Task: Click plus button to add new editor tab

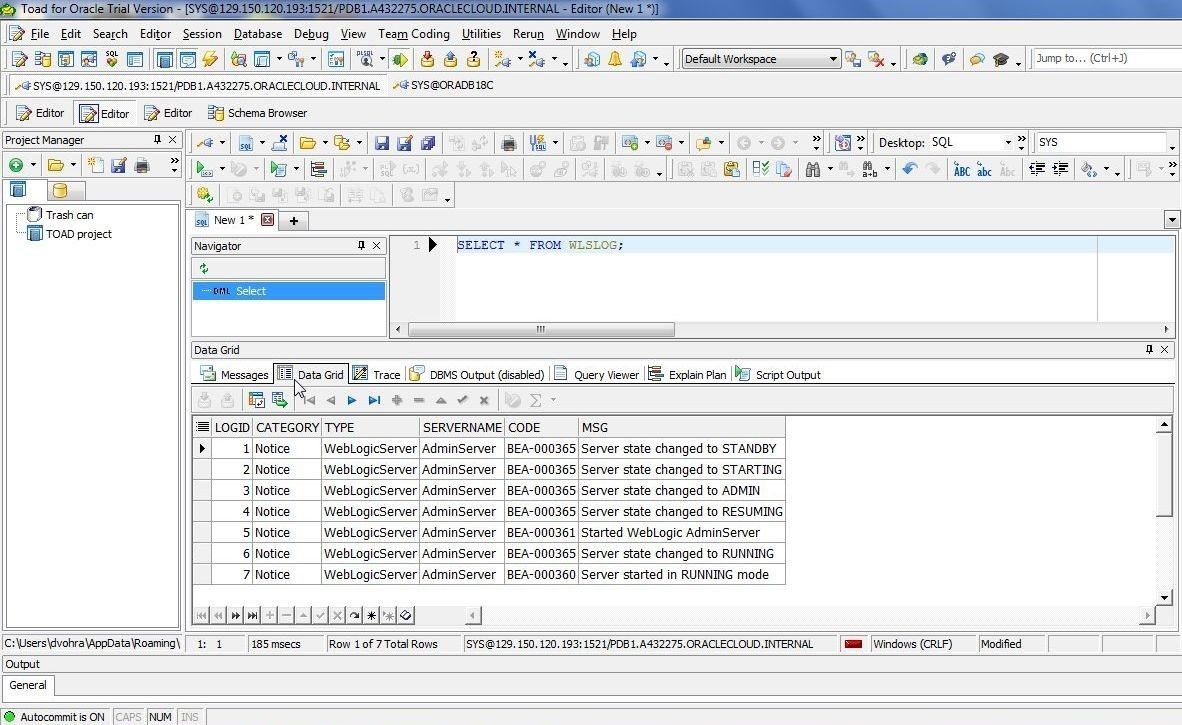Action: pyautogui.click(x=294, y=220)
